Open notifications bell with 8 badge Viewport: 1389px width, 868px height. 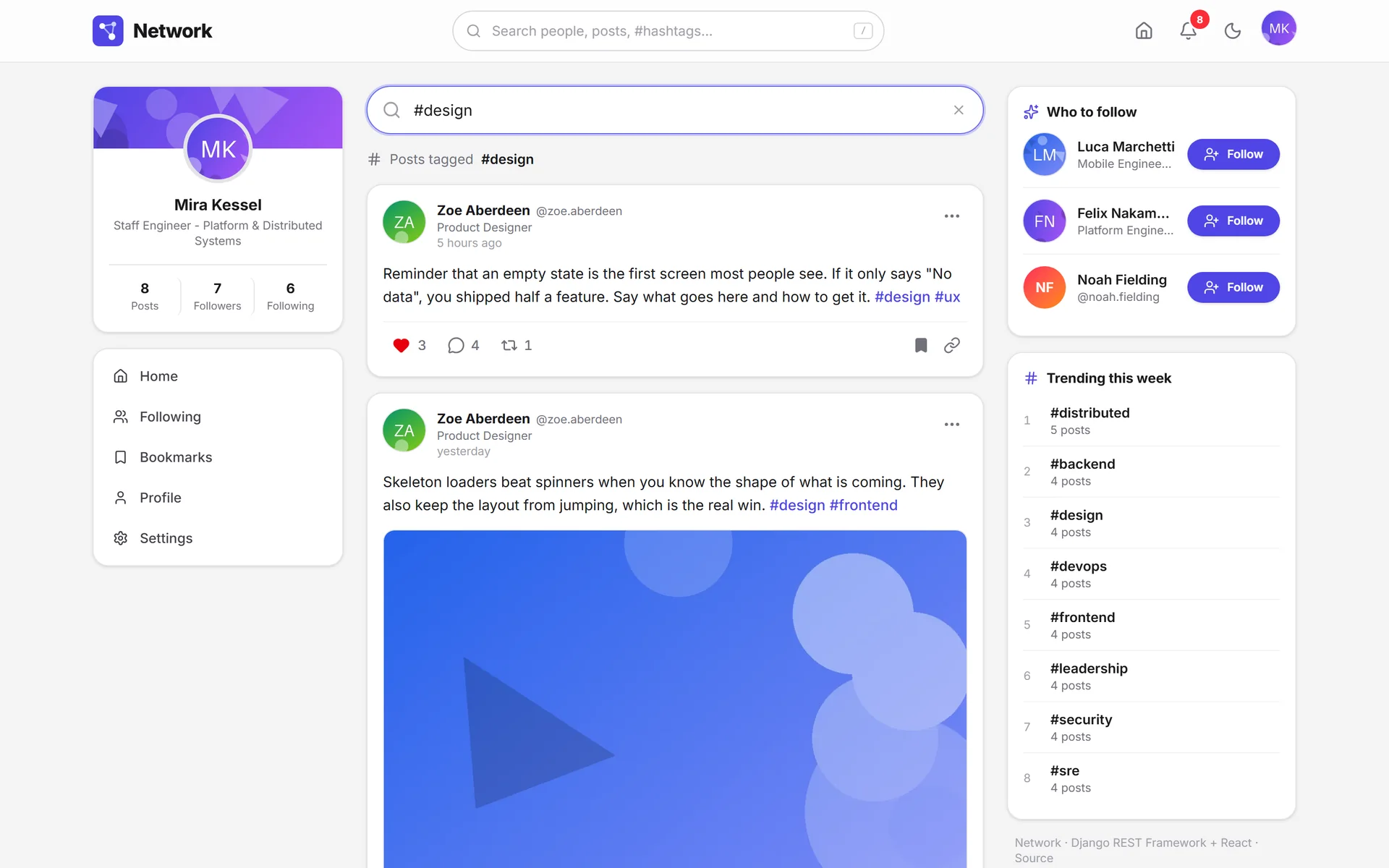pyautogui.click(x=1188, y=30)
